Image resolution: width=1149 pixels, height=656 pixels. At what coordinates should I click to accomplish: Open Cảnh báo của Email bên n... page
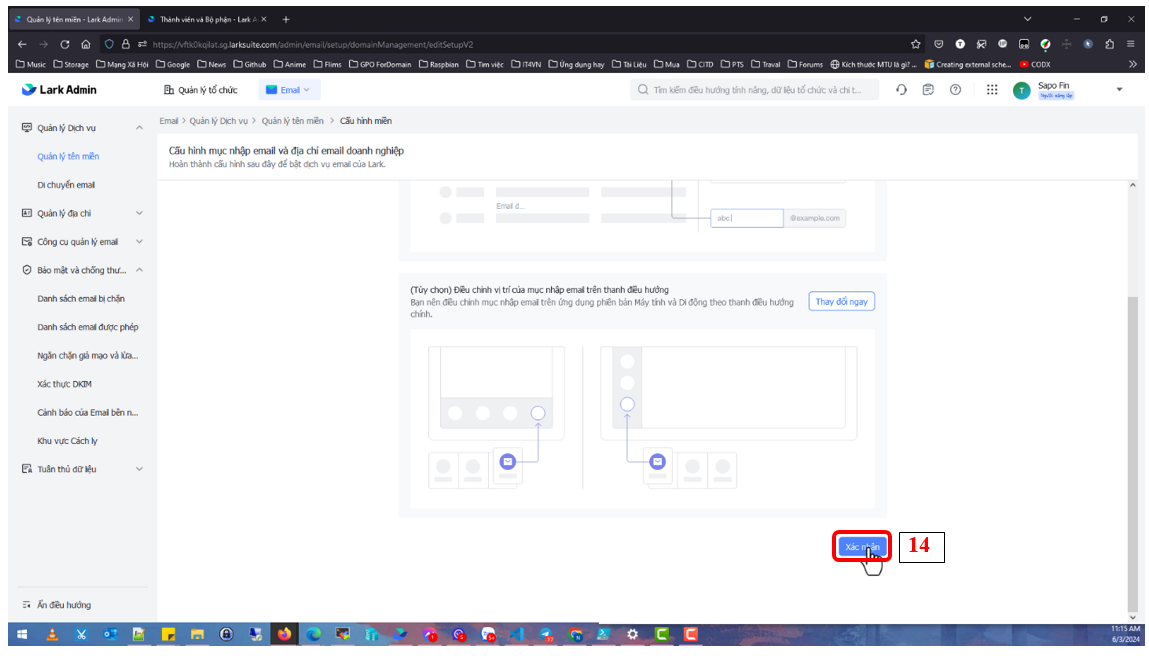[x=88, y=413]
